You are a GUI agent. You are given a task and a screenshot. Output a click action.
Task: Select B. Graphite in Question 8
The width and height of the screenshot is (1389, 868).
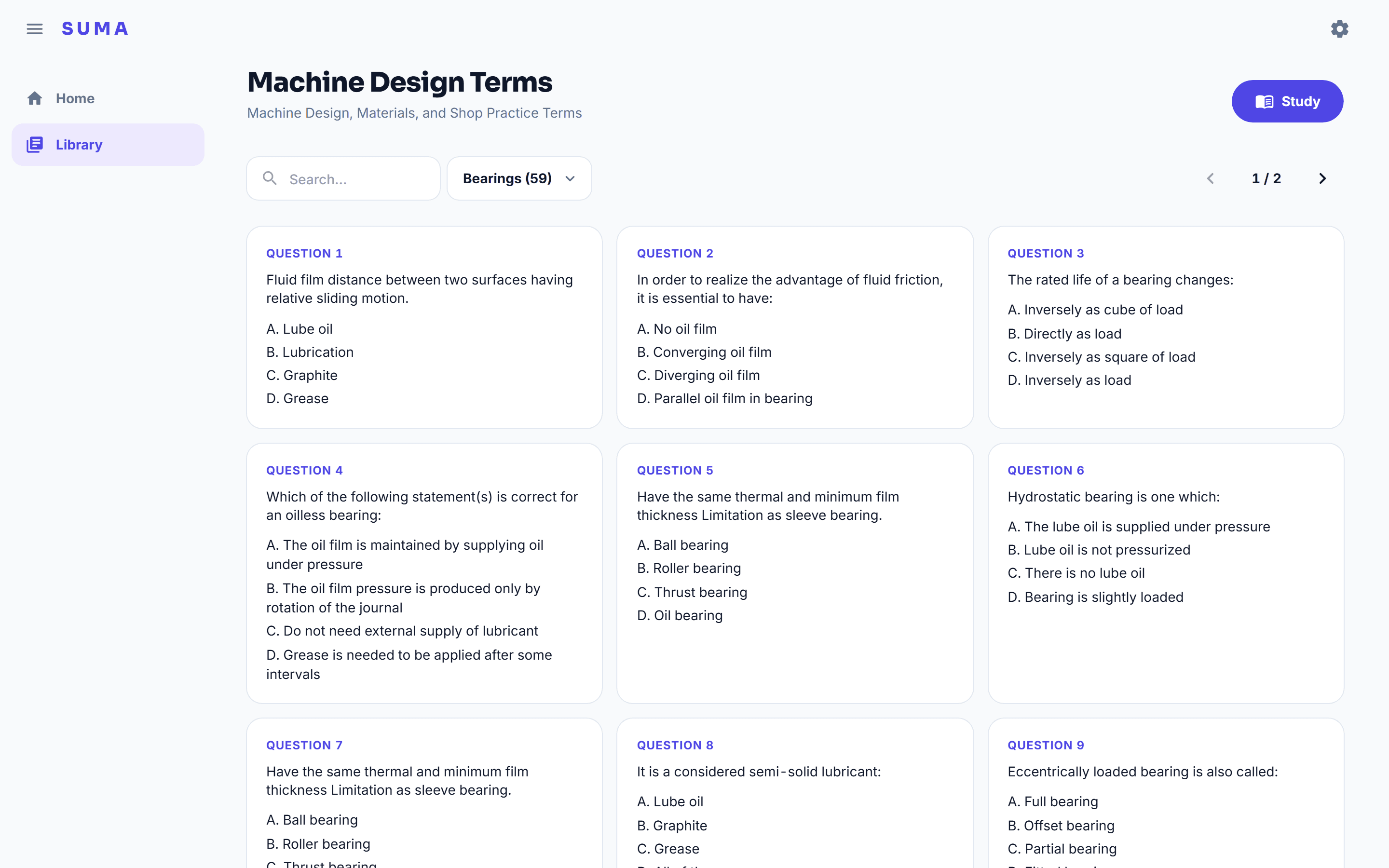(x=672, y=826)
